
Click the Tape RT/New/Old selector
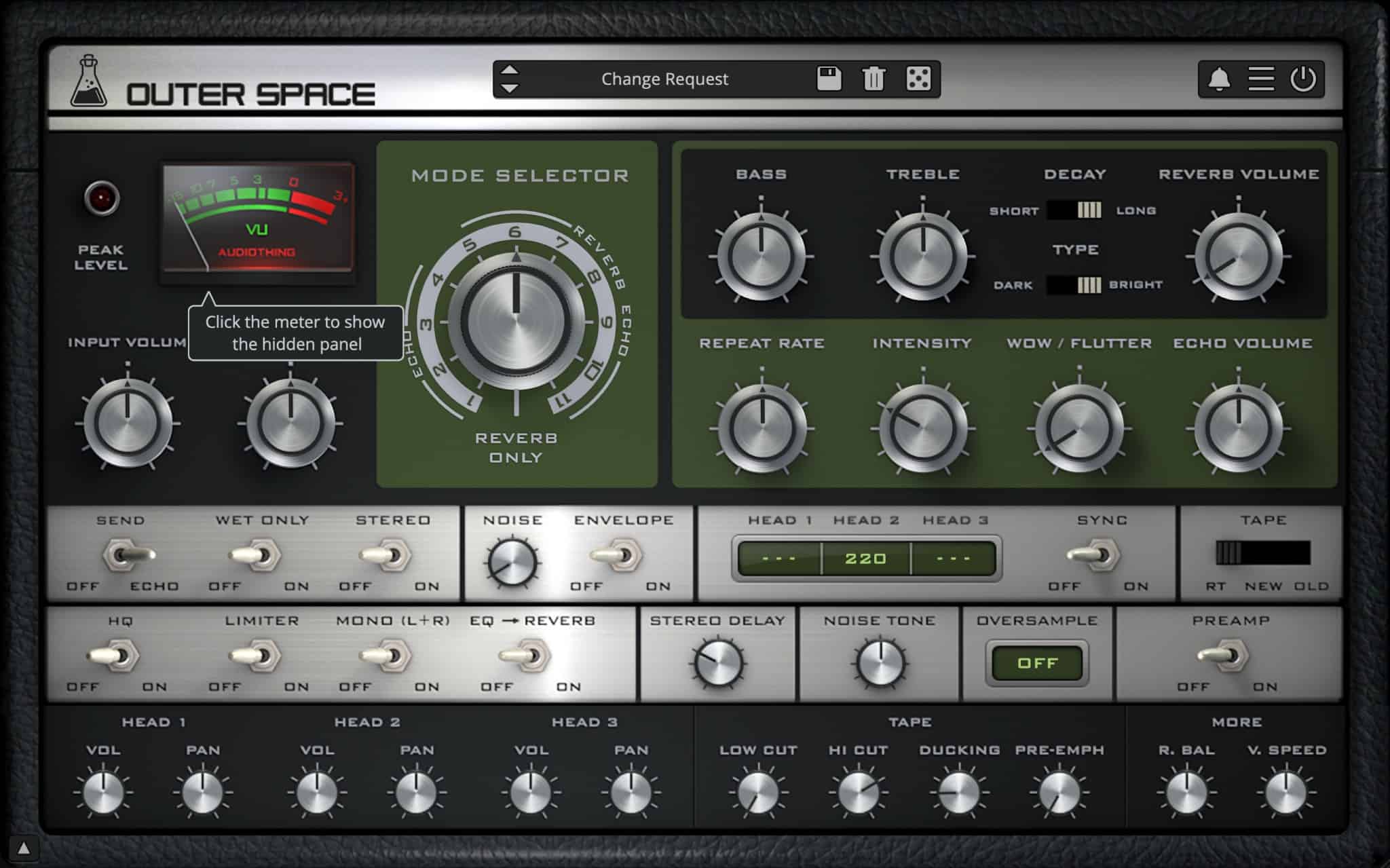(x=1262, y=553)
